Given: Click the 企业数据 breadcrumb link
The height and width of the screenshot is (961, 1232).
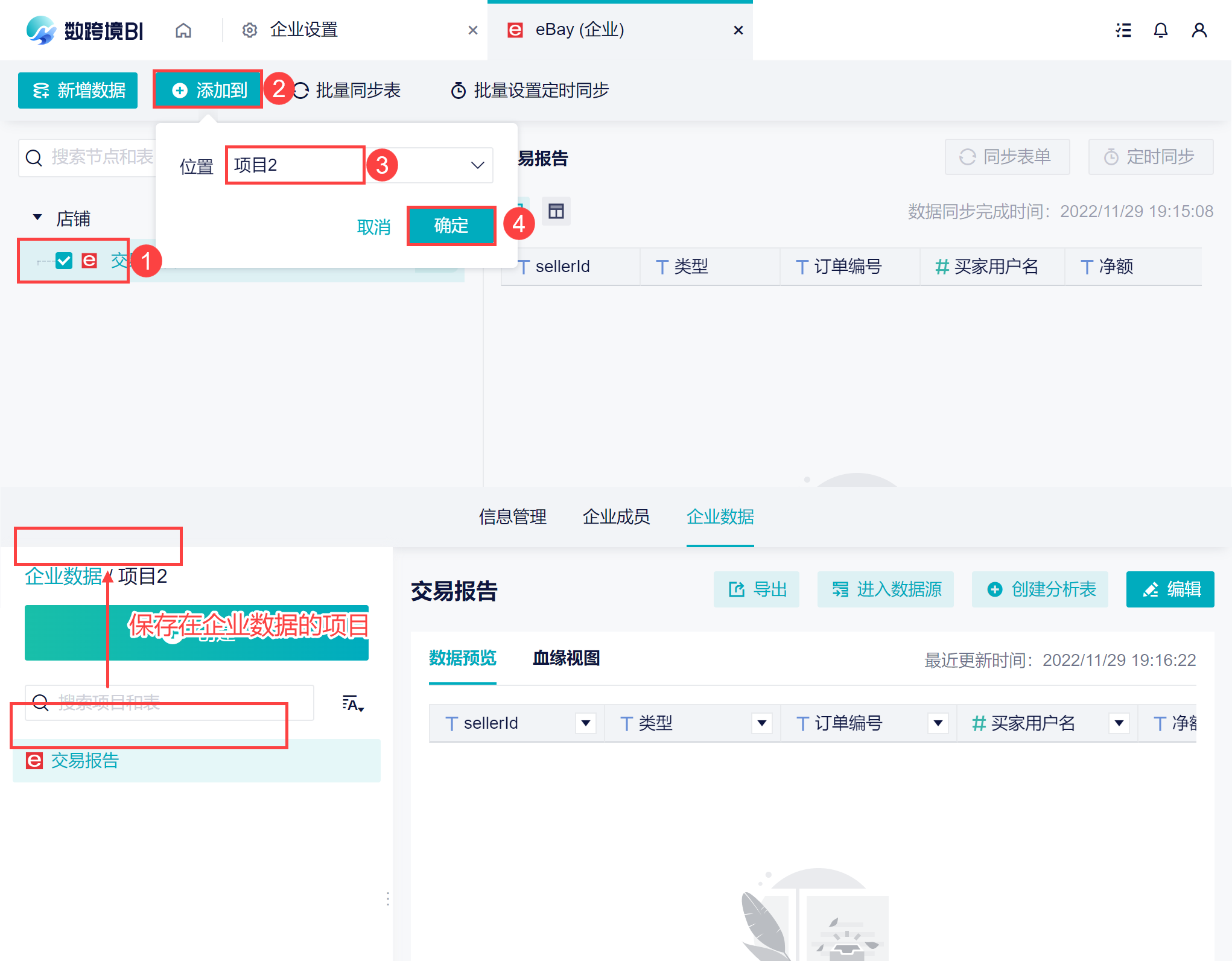Looking at the screenshot, I should (63, 576).
